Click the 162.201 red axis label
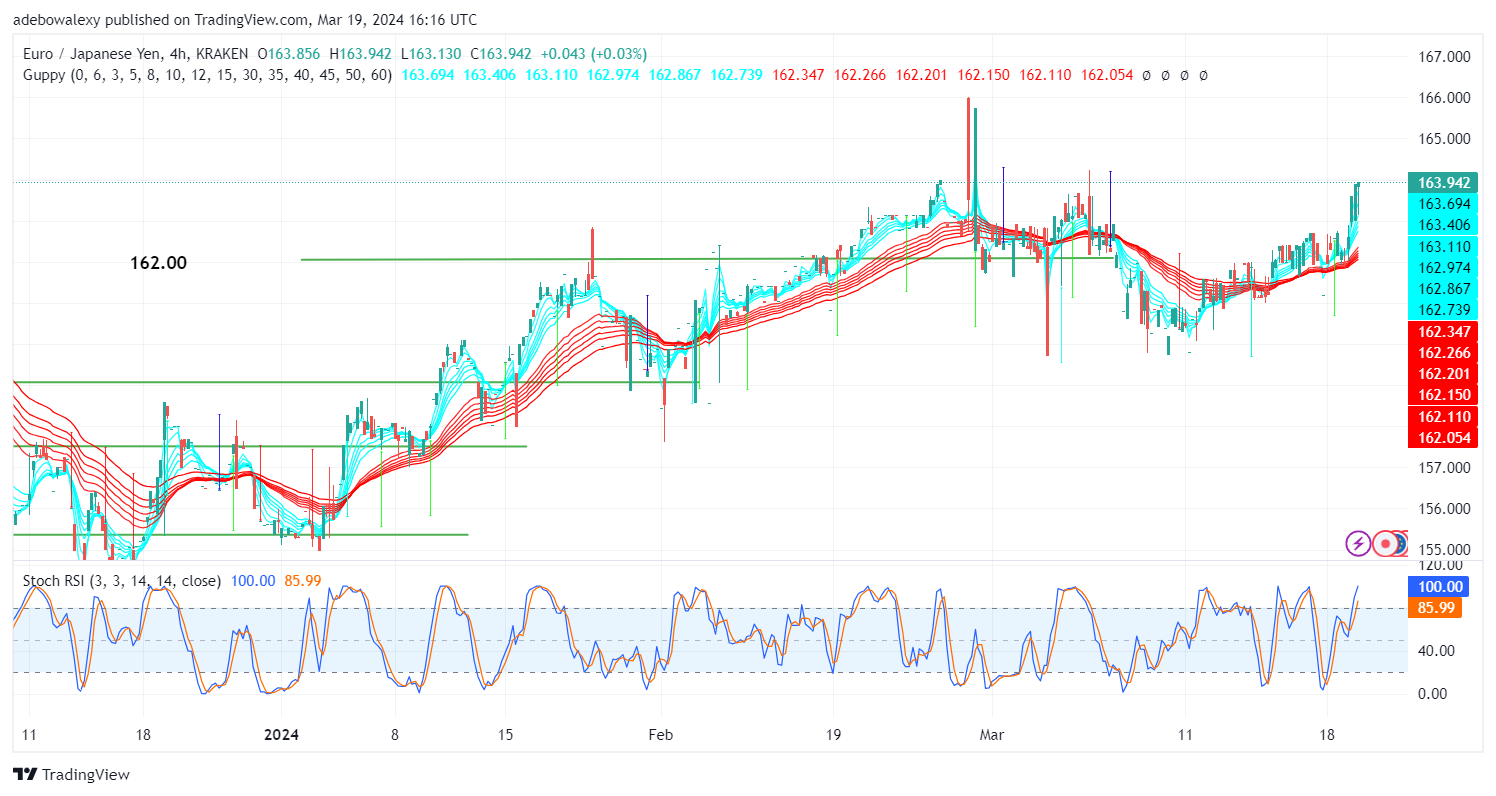Screen dimensions: 1496x796 [x=1442, y=373]
